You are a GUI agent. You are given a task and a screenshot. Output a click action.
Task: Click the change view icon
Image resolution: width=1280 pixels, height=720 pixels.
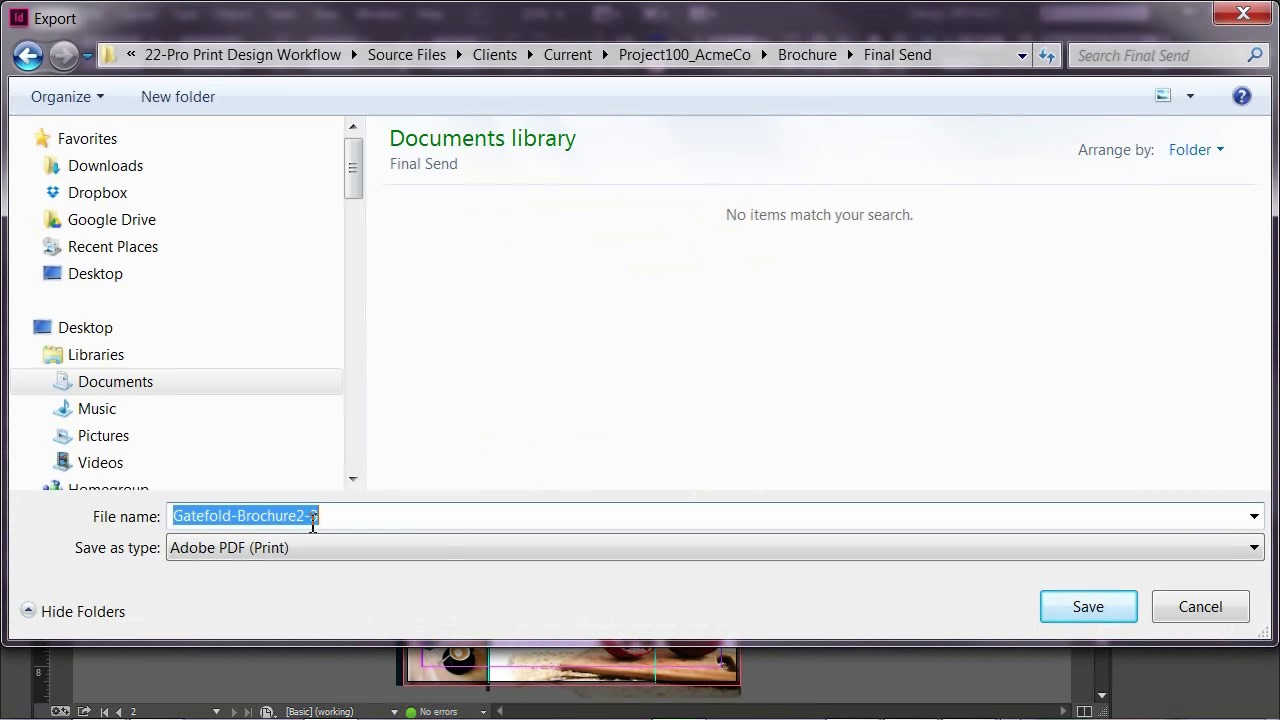click(x=1163, y=96)
